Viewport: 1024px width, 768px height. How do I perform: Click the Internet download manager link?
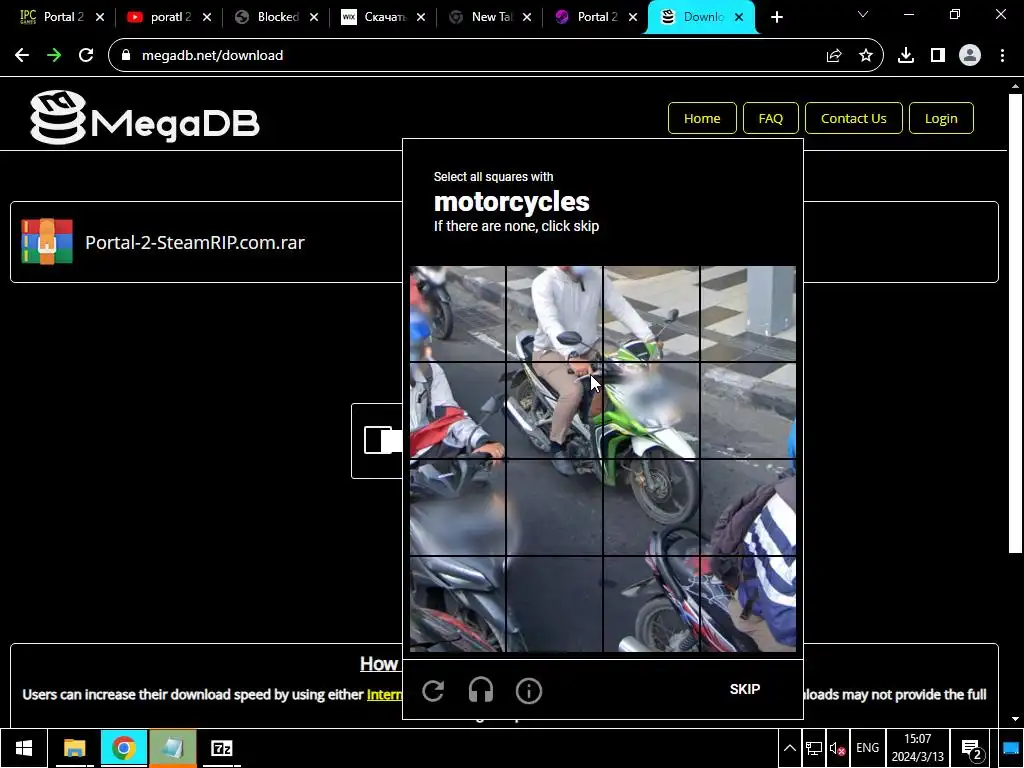click(x=385, y=694)
